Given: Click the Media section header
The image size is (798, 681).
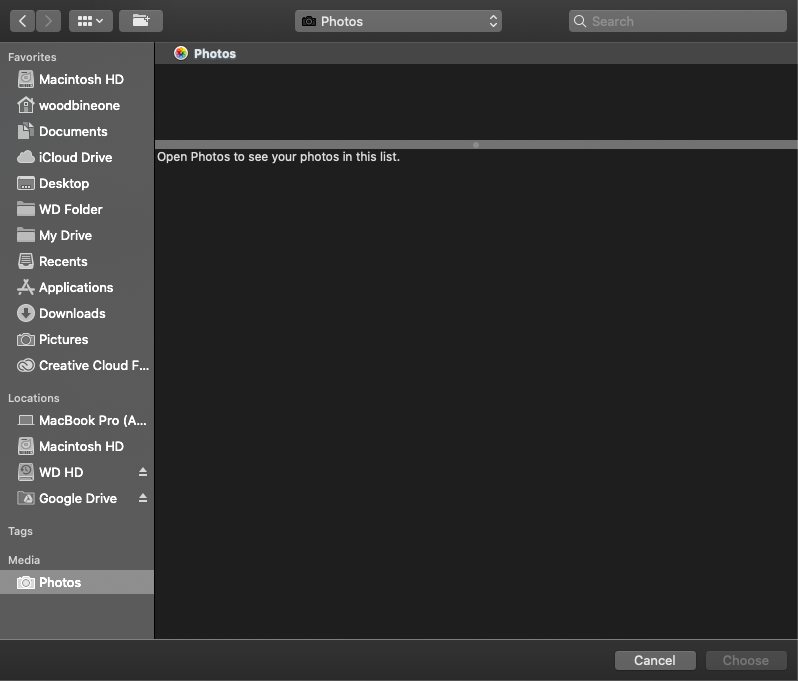Looking at the screenshot, I should 24,560.
